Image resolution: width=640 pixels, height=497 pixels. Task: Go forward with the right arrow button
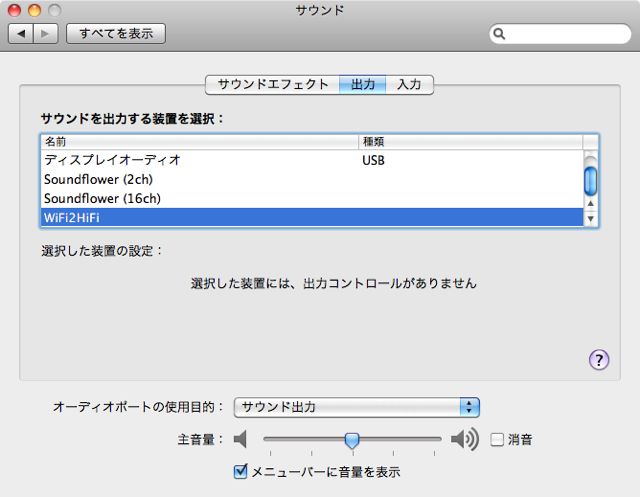46,33
